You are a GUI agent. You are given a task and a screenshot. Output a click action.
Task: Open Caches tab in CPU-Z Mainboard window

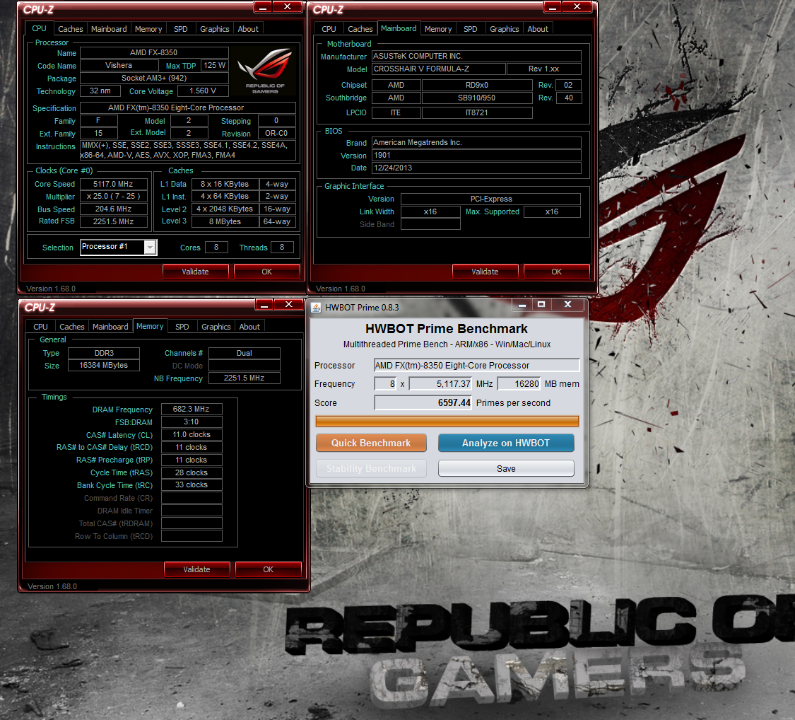[360, 29]
